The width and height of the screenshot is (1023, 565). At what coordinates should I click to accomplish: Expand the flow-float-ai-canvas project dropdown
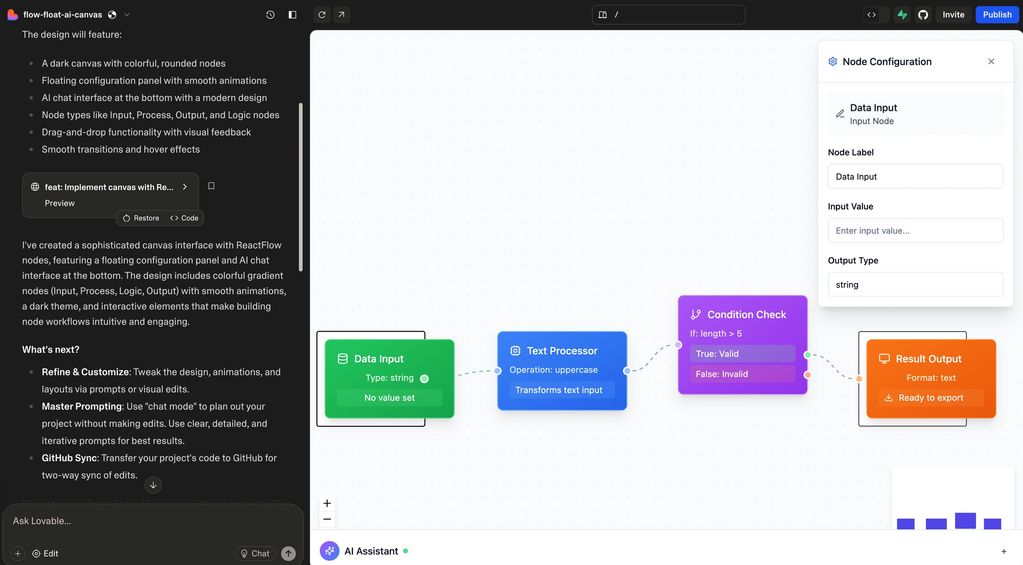(127, 15)
